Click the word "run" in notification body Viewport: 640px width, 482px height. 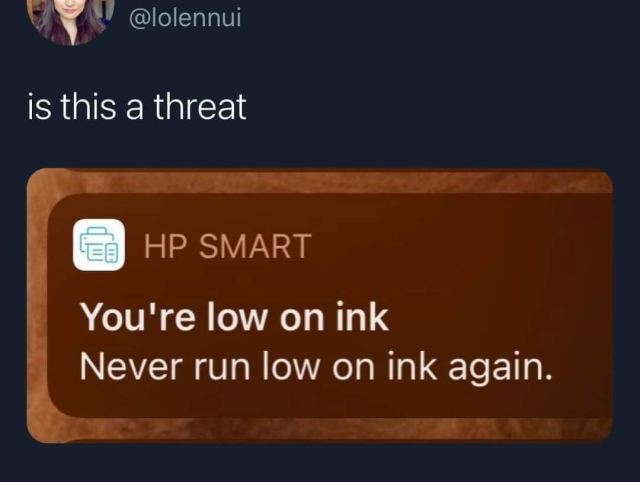pyautogui.click(x=222, y=369)
